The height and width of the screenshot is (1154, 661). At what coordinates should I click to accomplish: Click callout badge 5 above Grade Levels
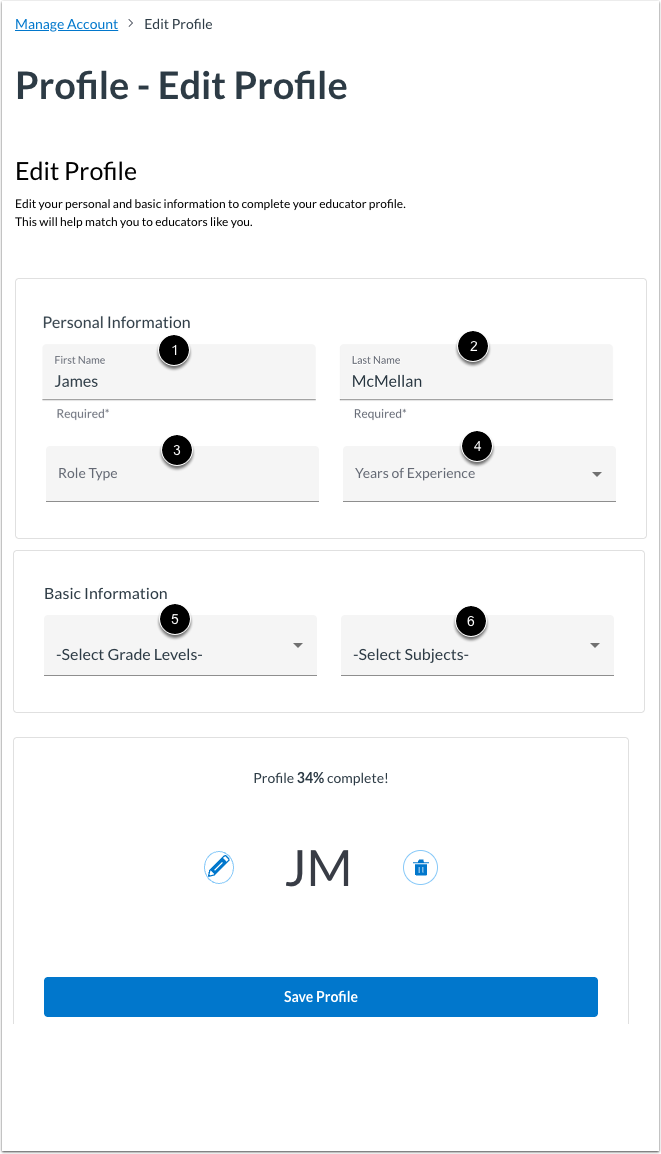pyautogui.click(x=175, y=620)
